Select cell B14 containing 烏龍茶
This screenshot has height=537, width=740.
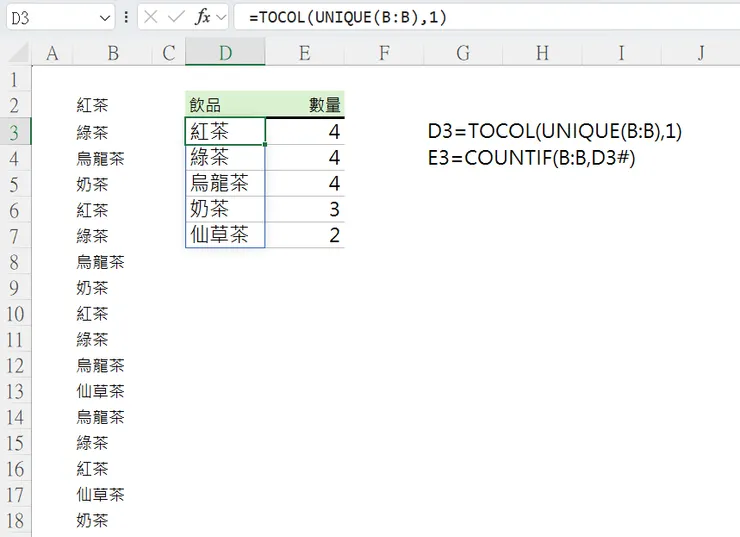[112, 417]
